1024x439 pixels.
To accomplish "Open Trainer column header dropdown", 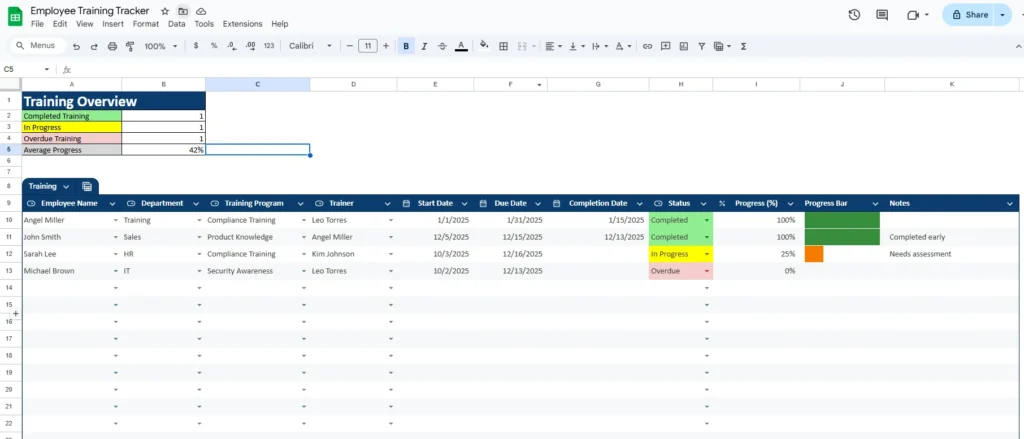I will click(387, 204).
